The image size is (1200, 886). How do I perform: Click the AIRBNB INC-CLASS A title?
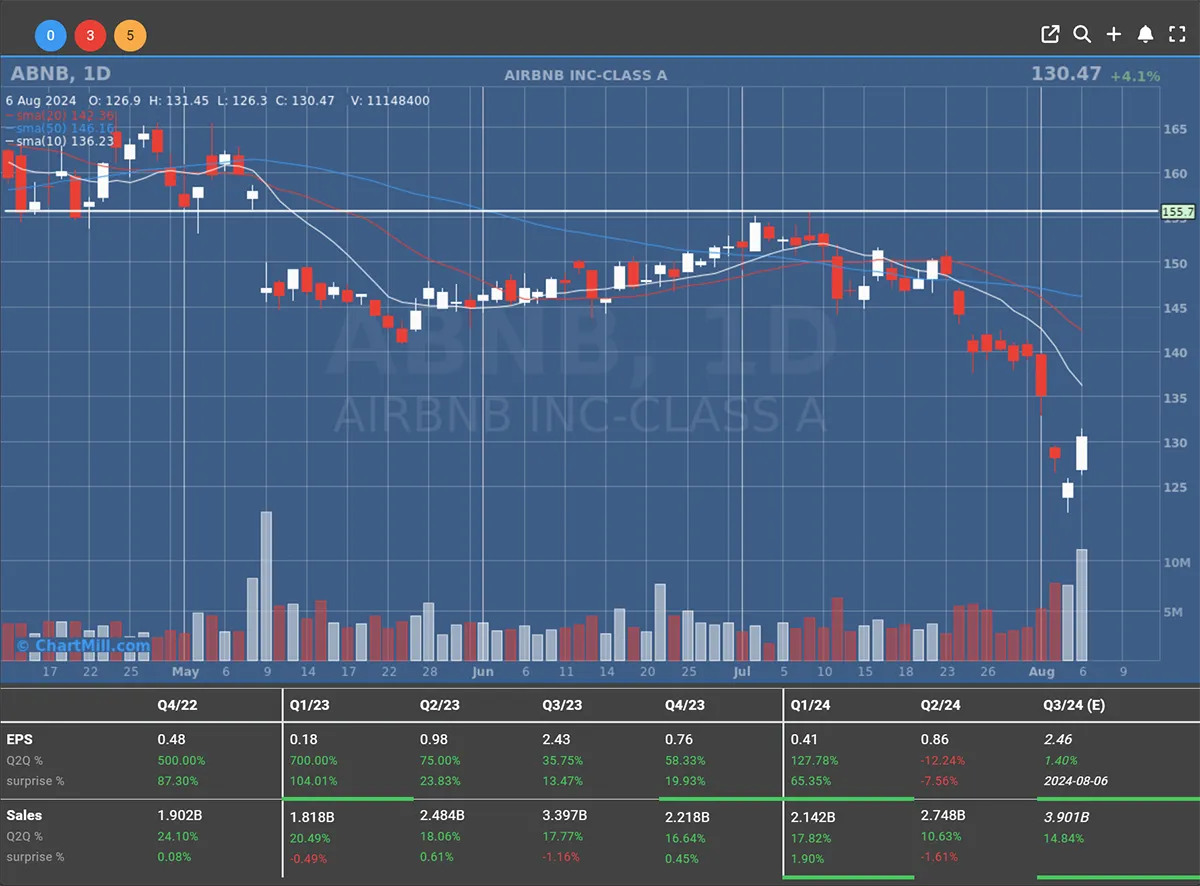[x=585, y=75]
